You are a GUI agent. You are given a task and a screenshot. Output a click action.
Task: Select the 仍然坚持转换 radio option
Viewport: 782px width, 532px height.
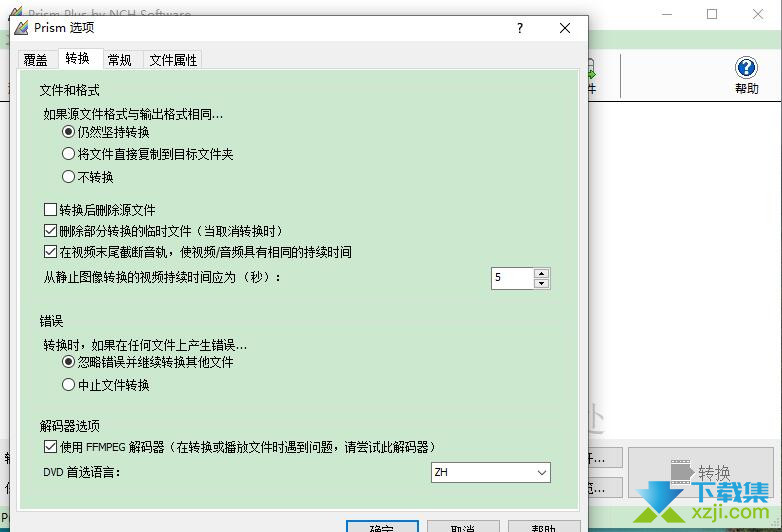tap(106, 132)
